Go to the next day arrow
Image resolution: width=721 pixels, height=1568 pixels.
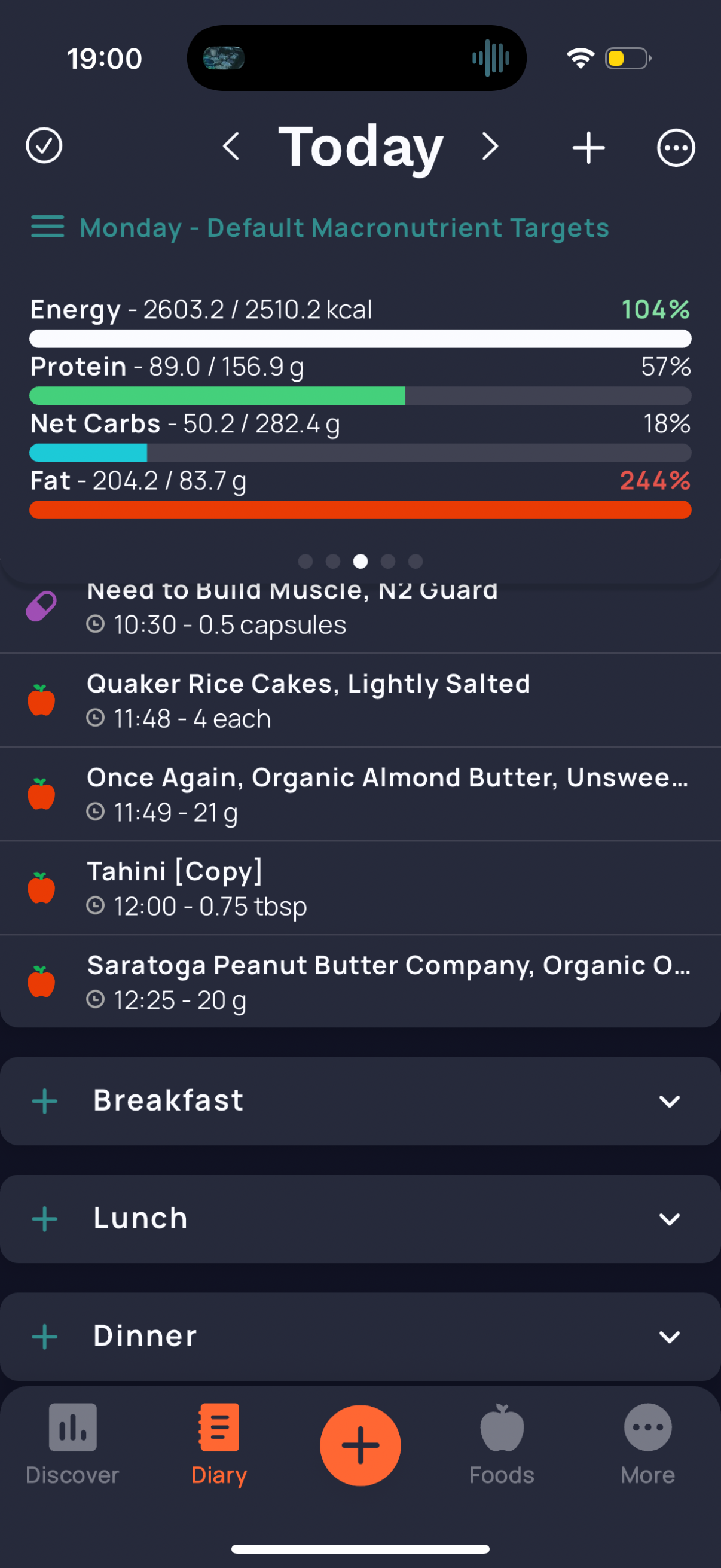point(490,147)
